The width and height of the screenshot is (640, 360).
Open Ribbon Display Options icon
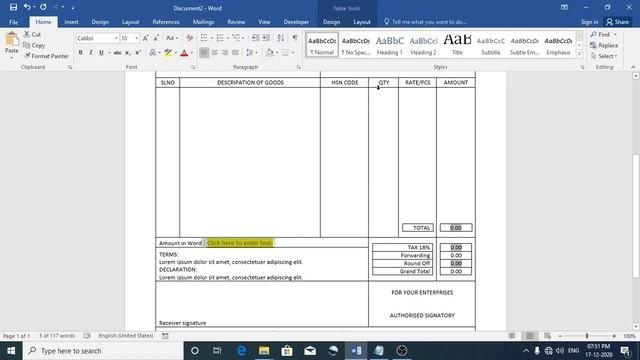point(564,7)
